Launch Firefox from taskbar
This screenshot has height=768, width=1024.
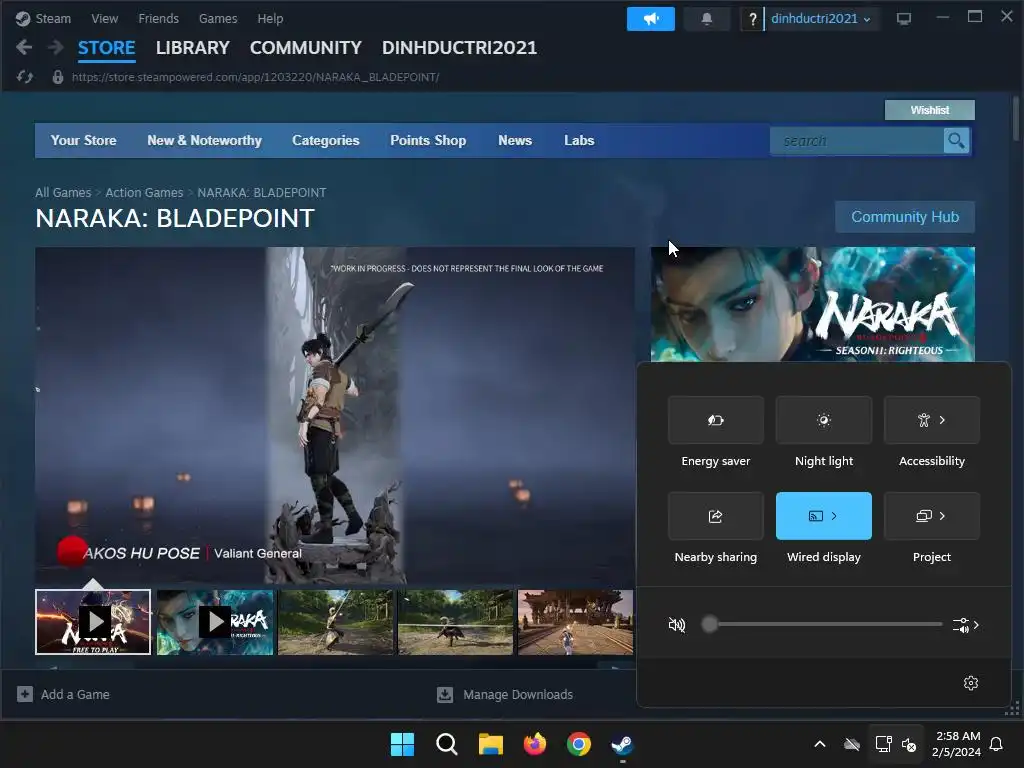point(535,744)
